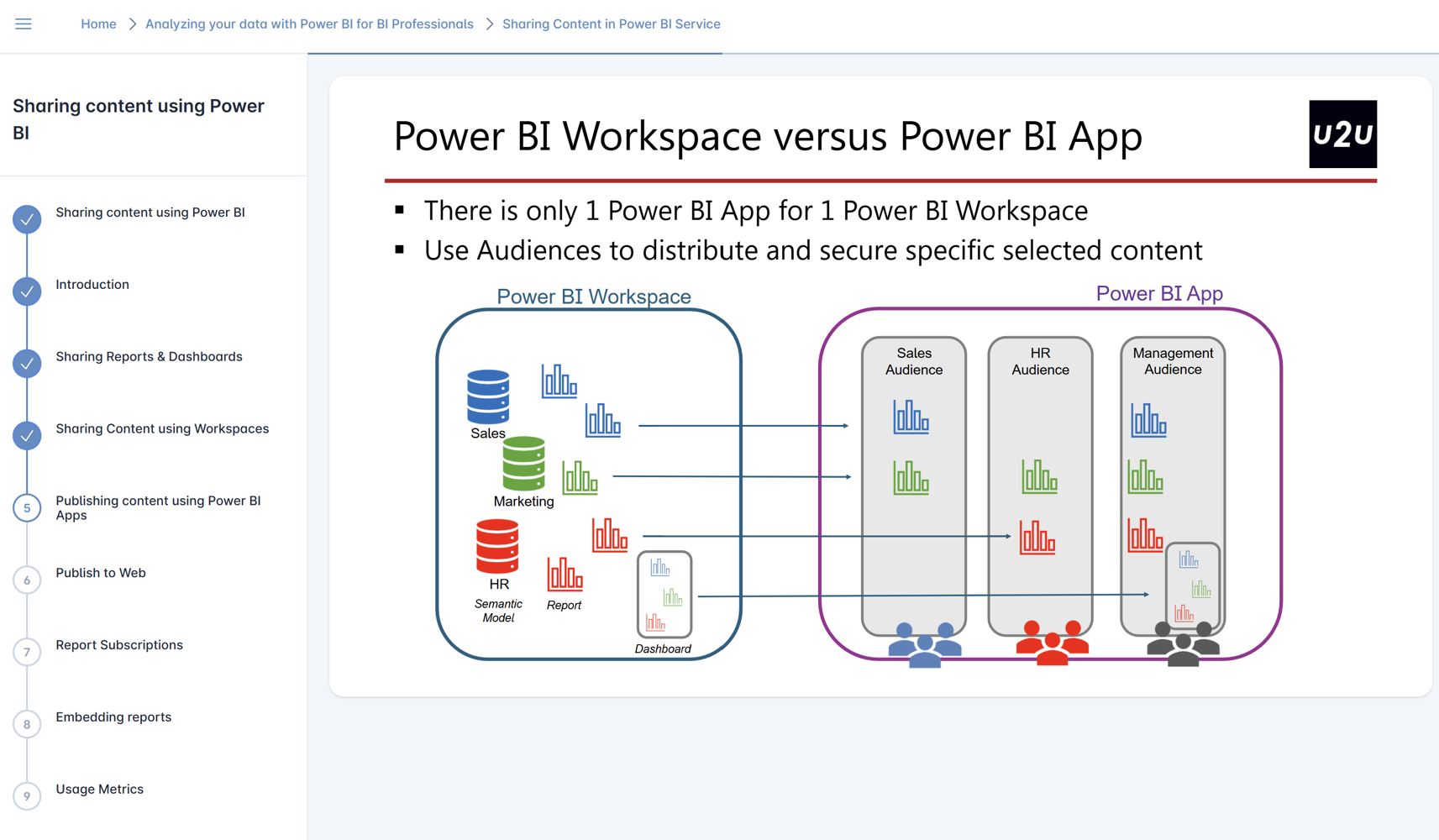The height and width of the screenshot is (840, 1439).
Task: Click the blue chart in Management Audience
Action: [1148, 420]
